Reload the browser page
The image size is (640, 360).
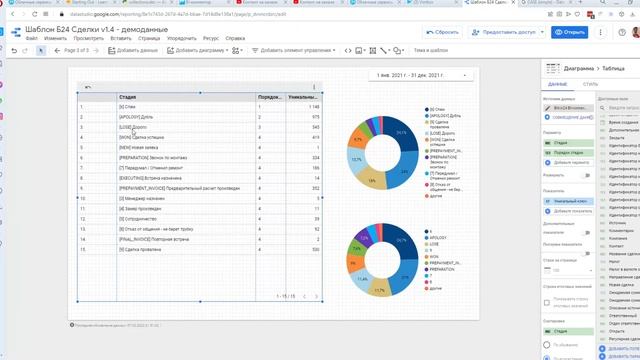35,14
